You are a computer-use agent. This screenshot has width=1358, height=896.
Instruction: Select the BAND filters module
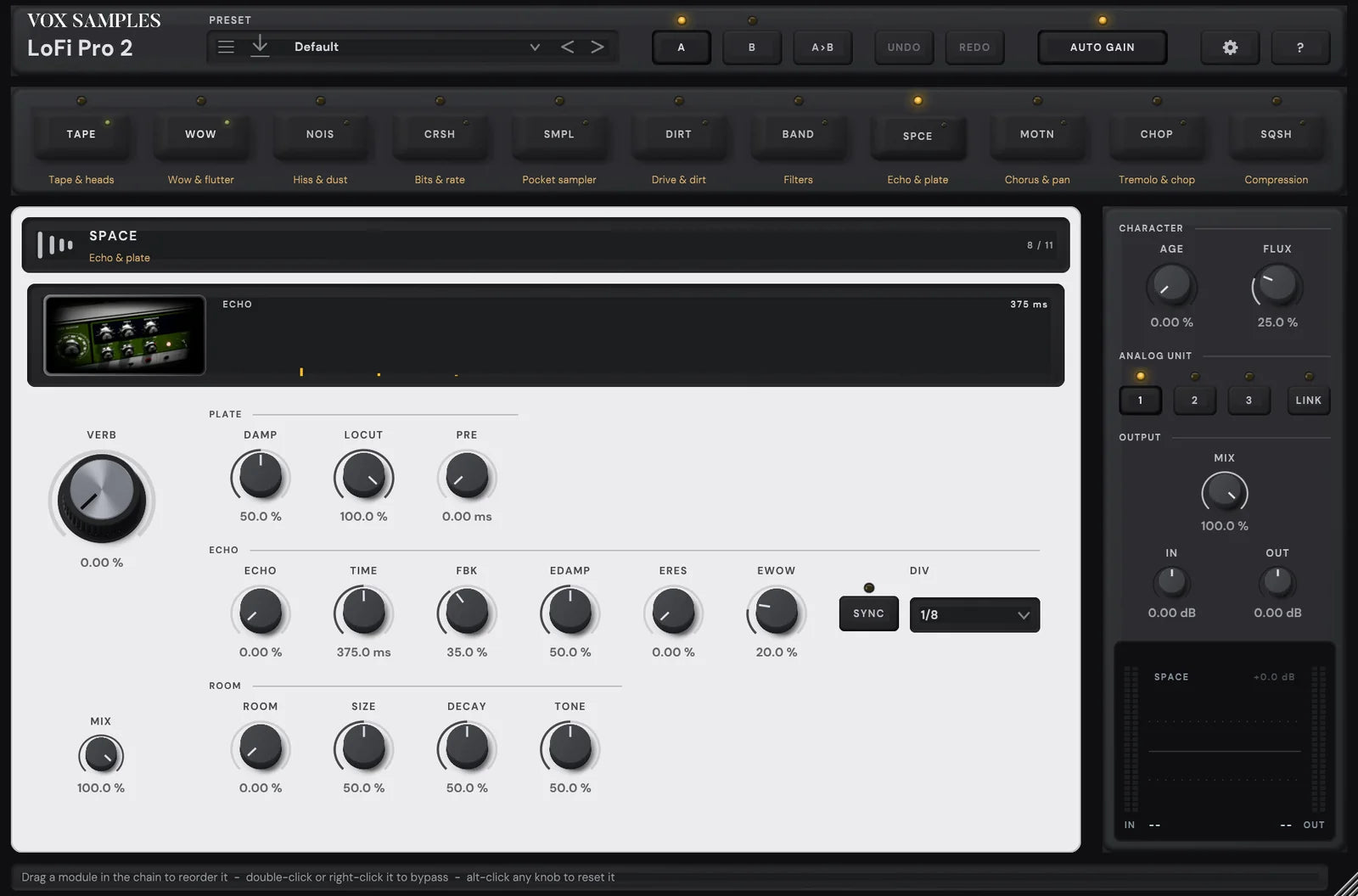[798, 134]
